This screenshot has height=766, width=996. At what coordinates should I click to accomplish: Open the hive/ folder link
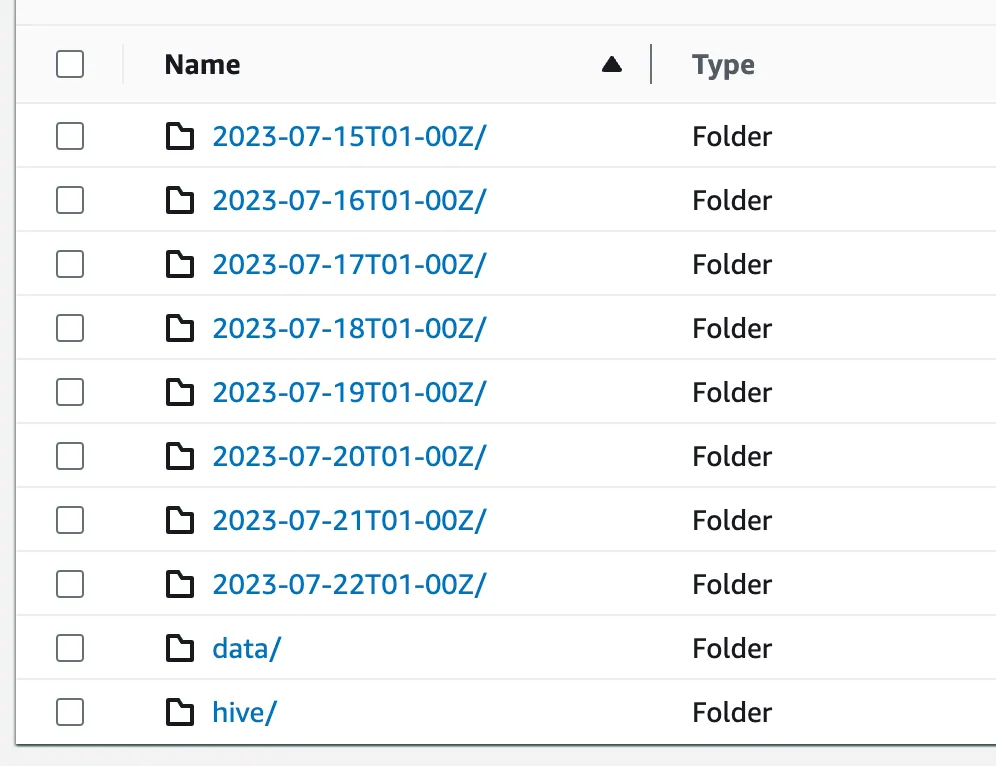pos(243,712)
